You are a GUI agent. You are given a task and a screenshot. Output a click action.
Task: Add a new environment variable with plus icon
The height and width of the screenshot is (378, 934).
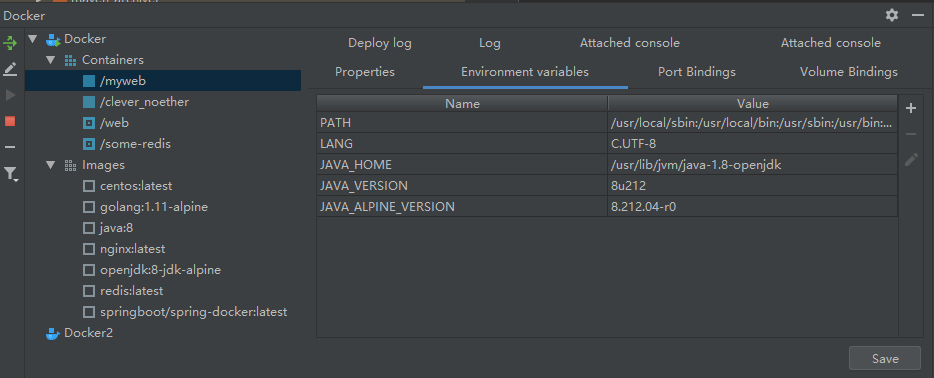click(x=911, y=108)
